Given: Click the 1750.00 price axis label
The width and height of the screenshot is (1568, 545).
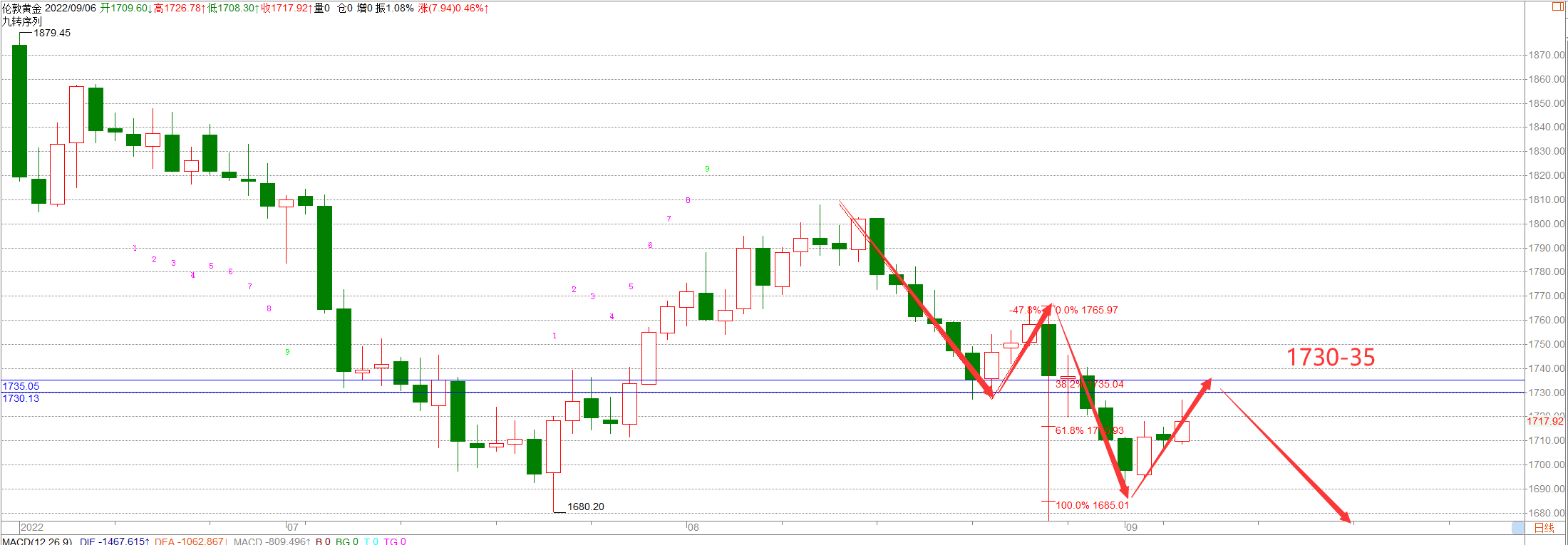Looking at the screenshot, I should [1546, 344].
